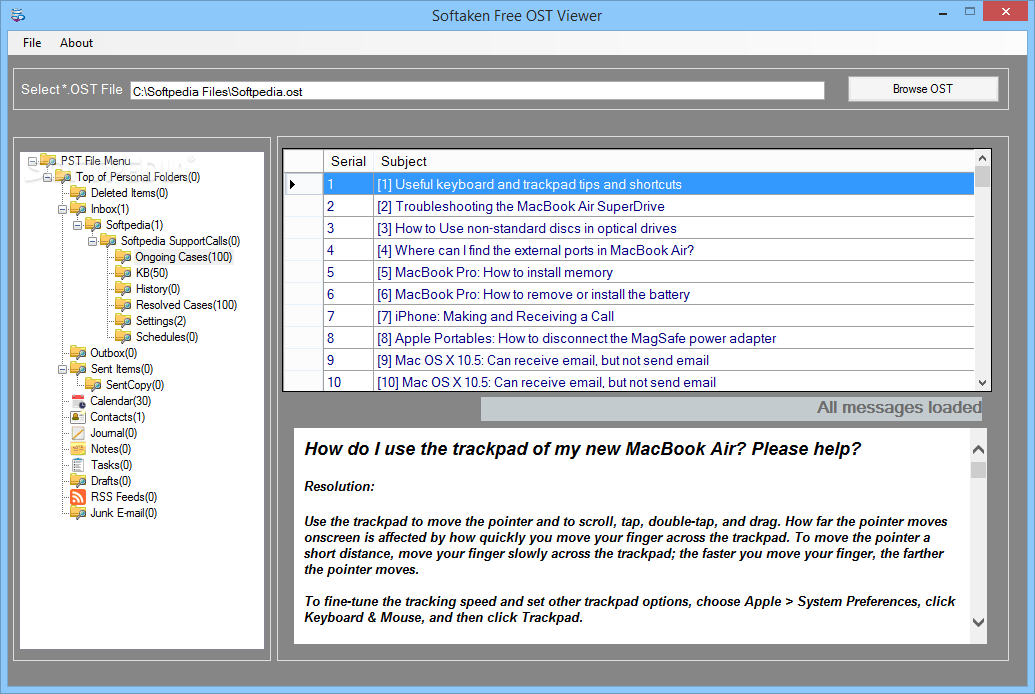The height and width of the screenshot is (694, 1035).
Task: Click the All messages loaded status bar
Action: coord(731,408)
